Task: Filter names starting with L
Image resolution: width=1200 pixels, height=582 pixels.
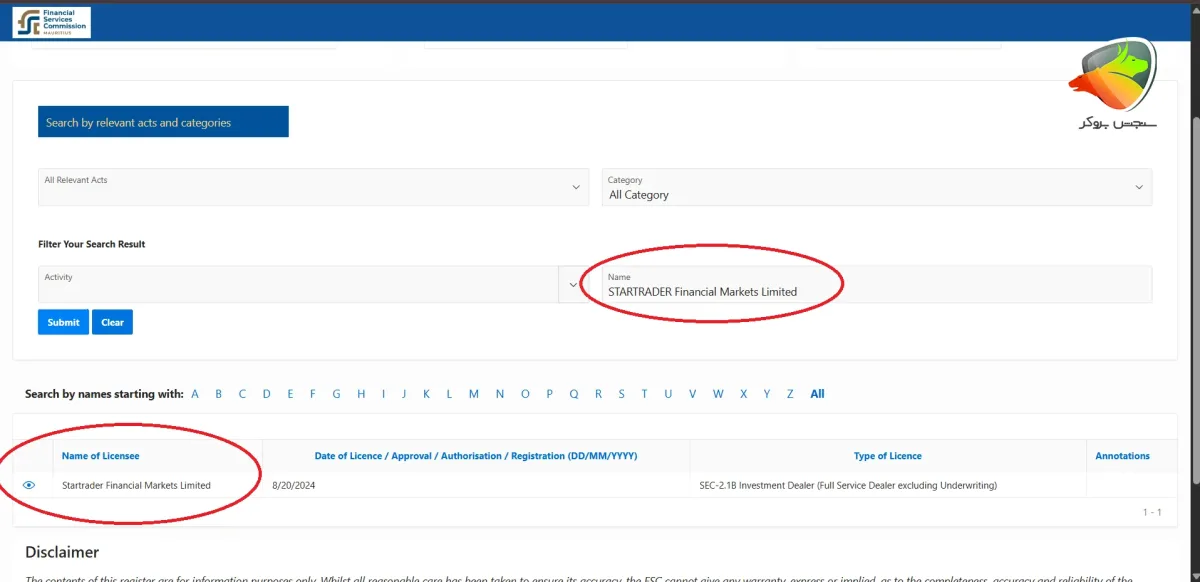Action: 449,394
